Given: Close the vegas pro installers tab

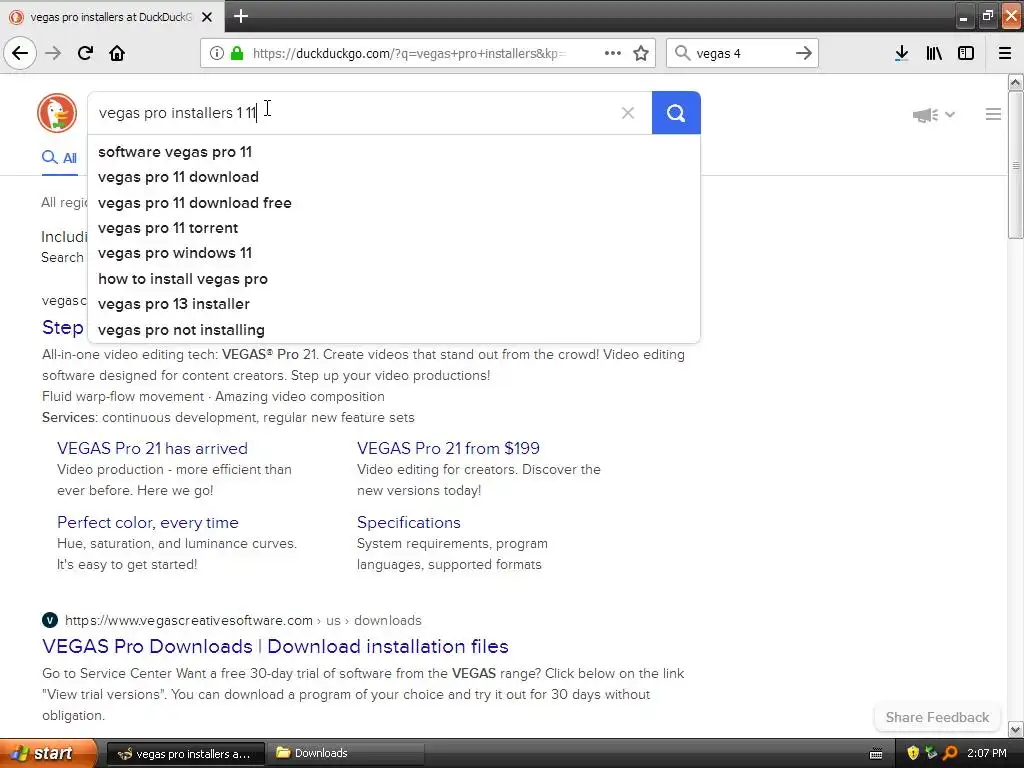Looking at the screenshot, I should pyautogui.click(x=207, y=17).
